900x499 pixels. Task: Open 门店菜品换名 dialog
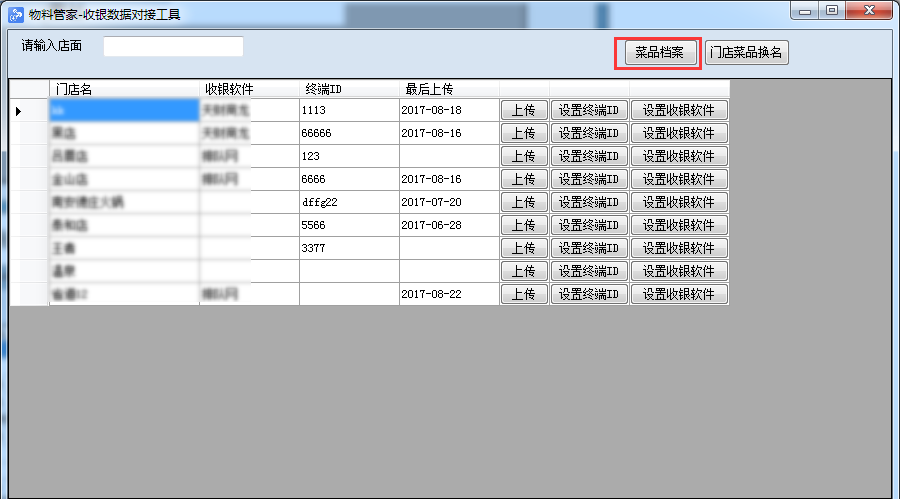746,53
